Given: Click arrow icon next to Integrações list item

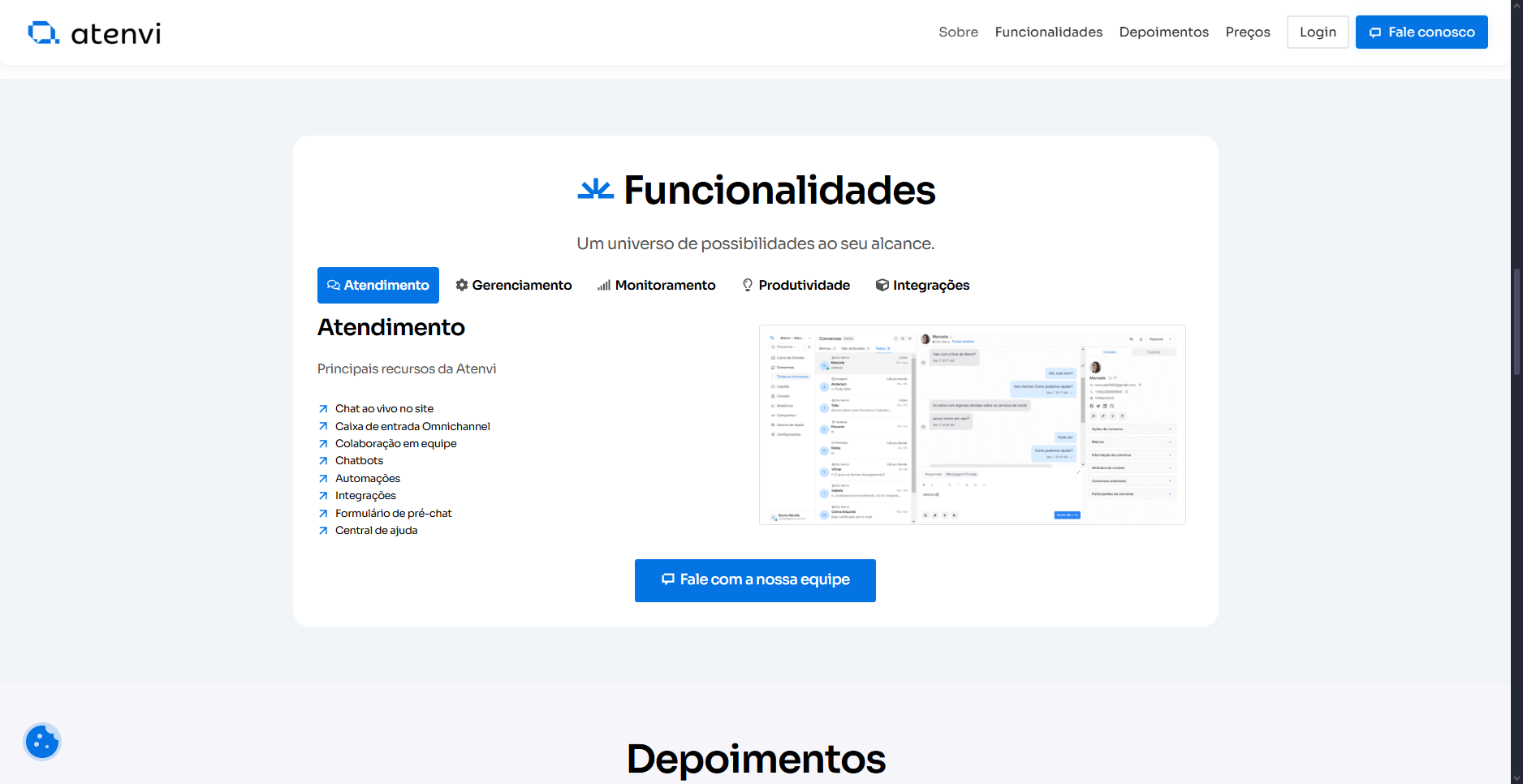Looking at the screenshot, I should pos(323,496).
